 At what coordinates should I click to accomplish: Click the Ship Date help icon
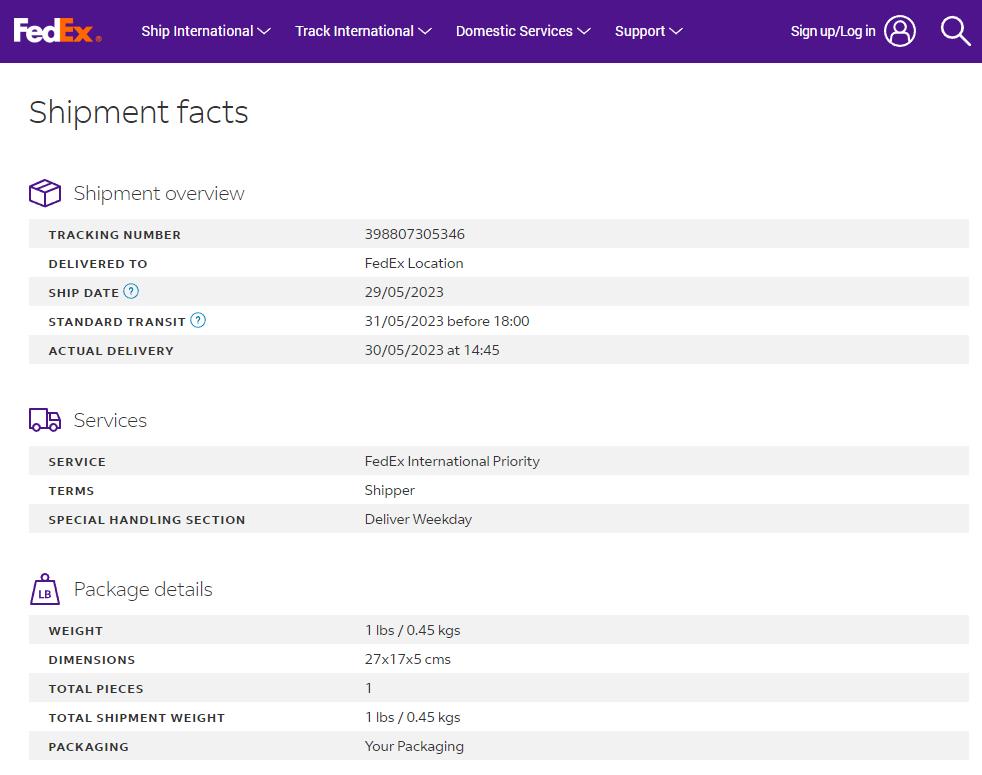131,291
